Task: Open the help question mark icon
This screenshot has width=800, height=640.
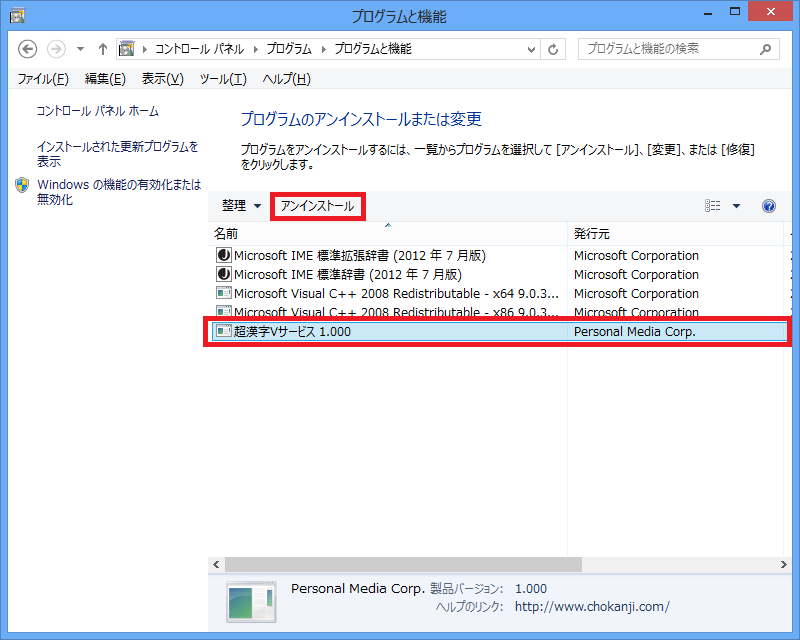Action: (x=769, y=206)
